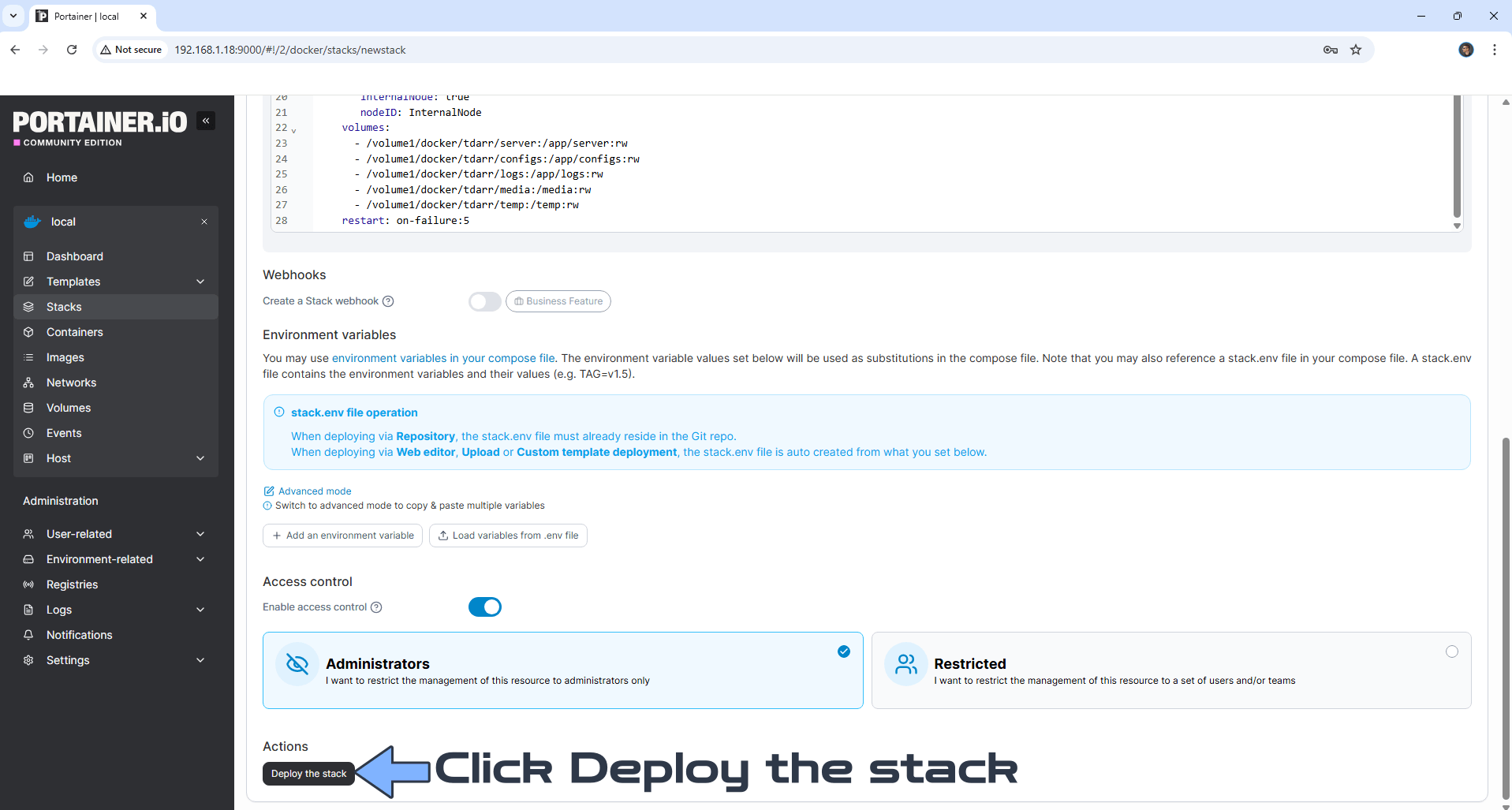This screenshot has width=1512, height=810.
Task: Click the Networks sidebar icon
Action: click(x=29, y=383)
